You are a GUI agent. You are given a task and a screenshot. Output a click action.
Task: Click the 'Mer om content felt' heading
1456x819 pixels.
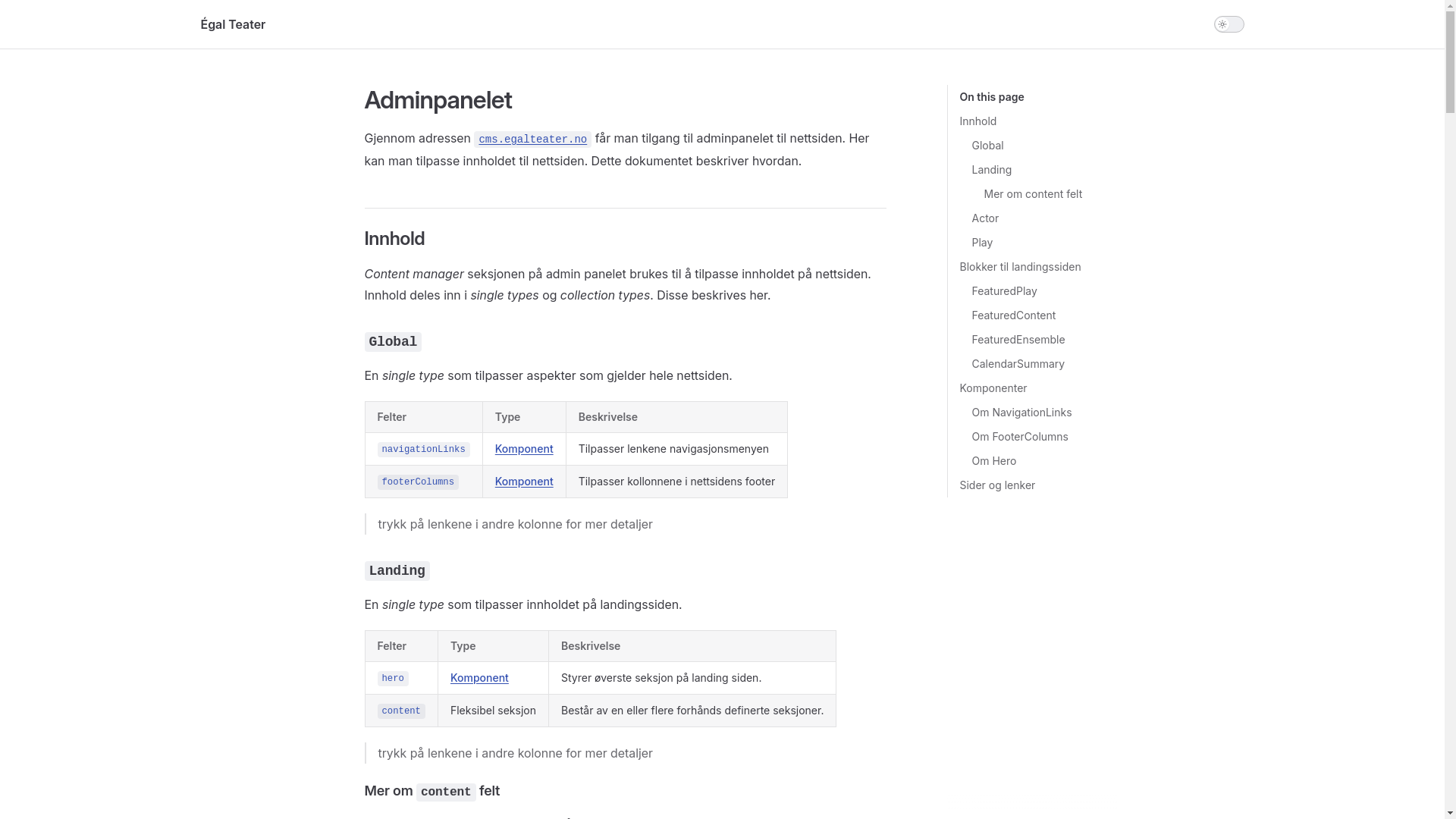coord(431,791)
